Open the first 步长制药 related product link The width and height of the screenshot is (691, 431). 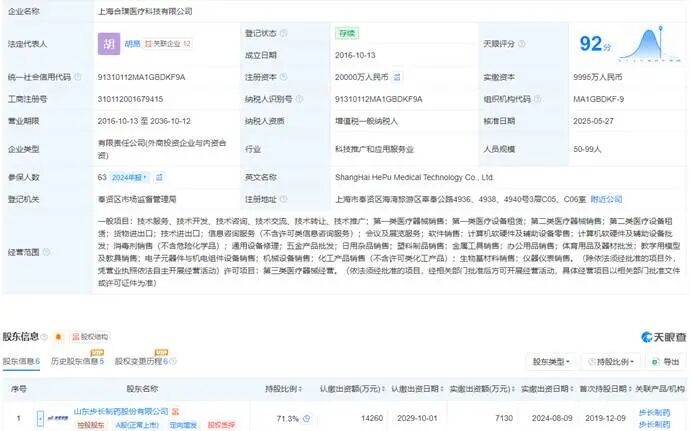[x=654, y=412]
